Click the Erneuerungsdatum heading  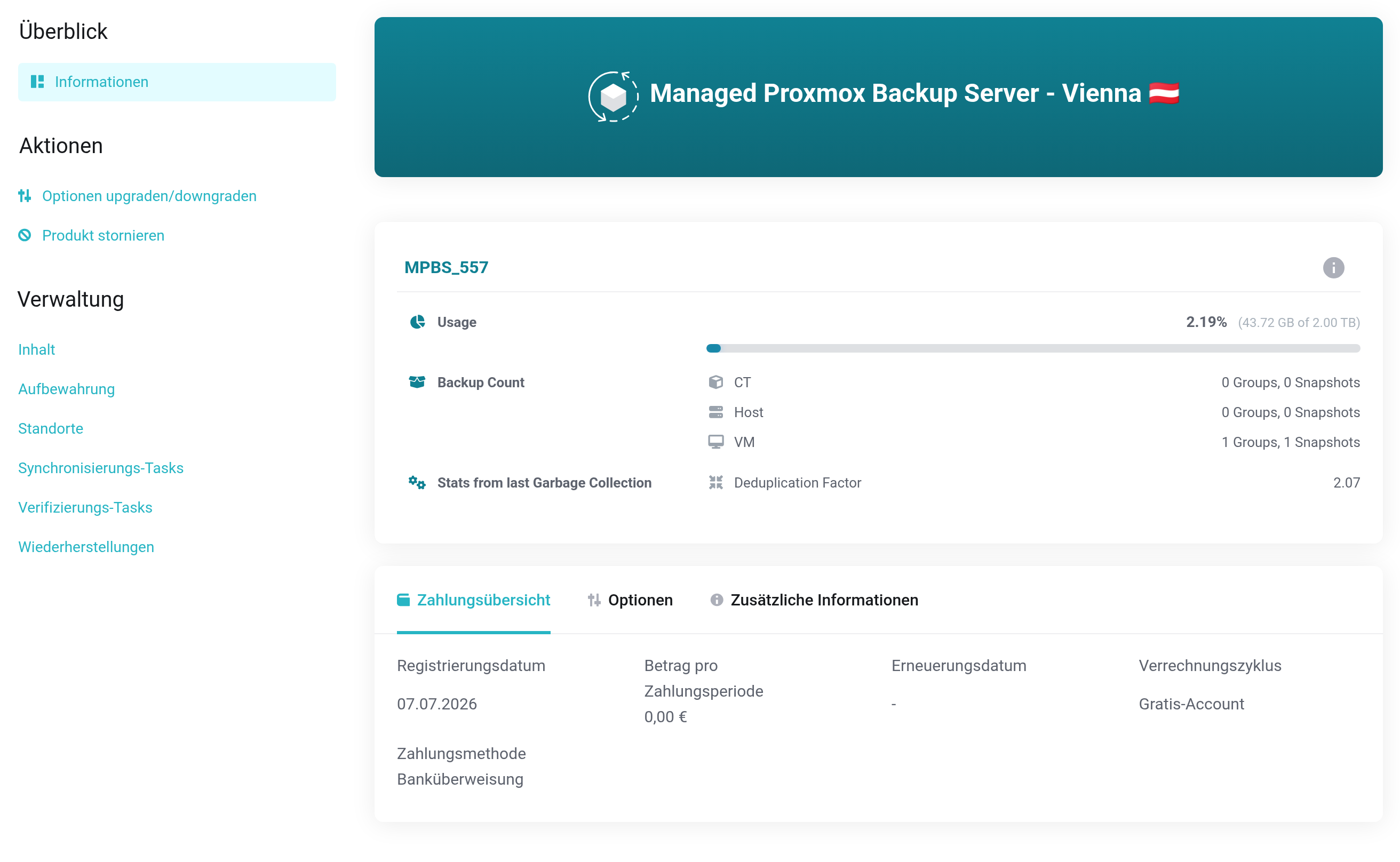(959, 666)
